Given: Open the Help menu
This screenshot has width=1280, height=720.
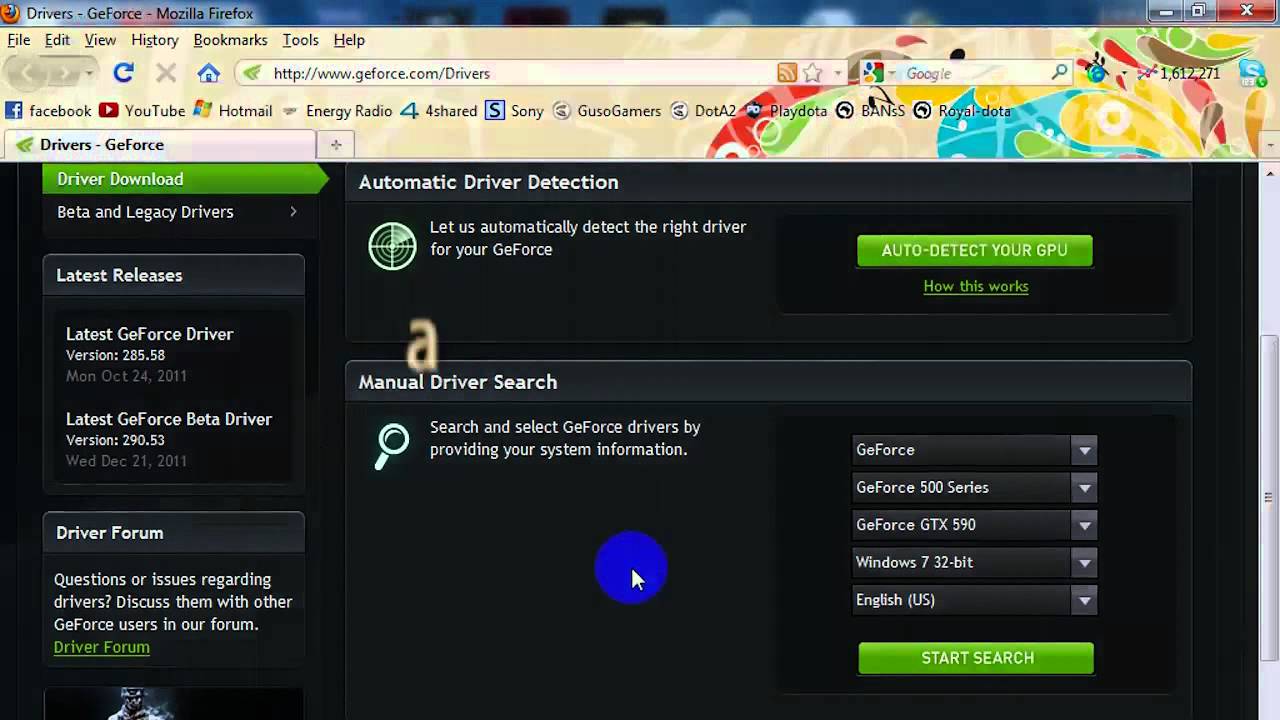Looking at the screenshot, I should (349, 40).
